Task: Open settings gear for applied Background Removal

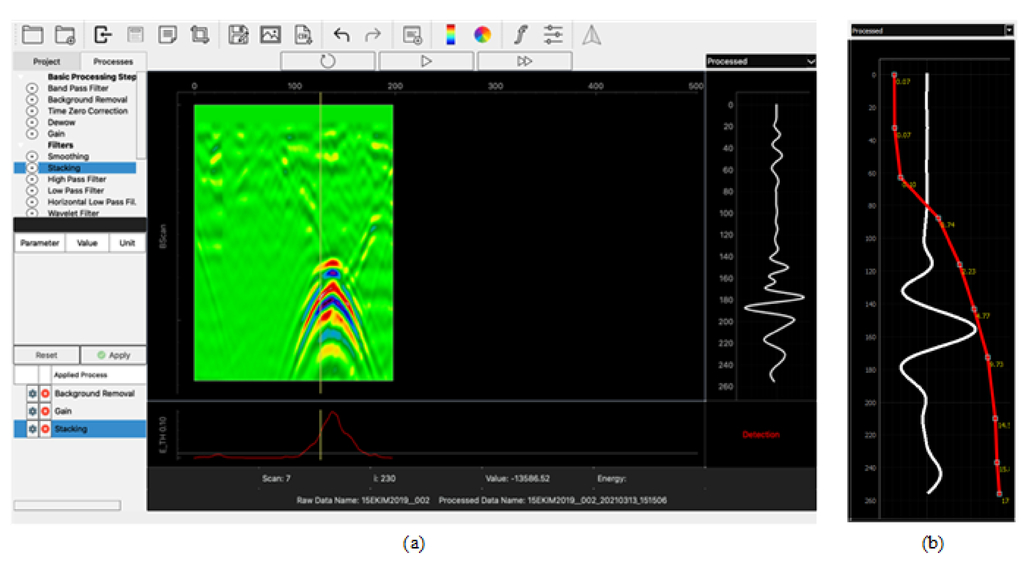Action: [32, 393]
